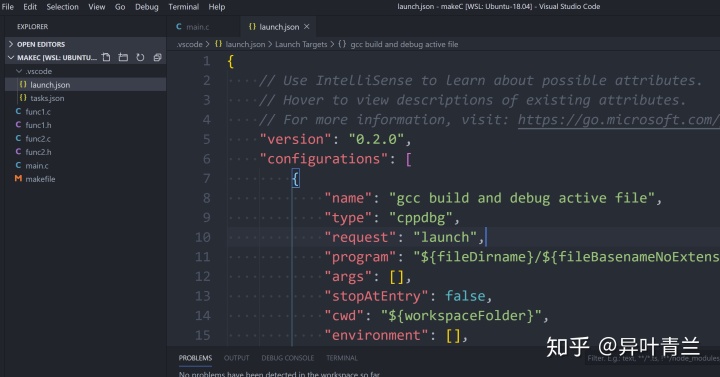Image resolution: width=720 pixels, height=377 pixels.
Task: Click "${workspaceFolder}" value on line 14
Action: [x=461, y=315]
